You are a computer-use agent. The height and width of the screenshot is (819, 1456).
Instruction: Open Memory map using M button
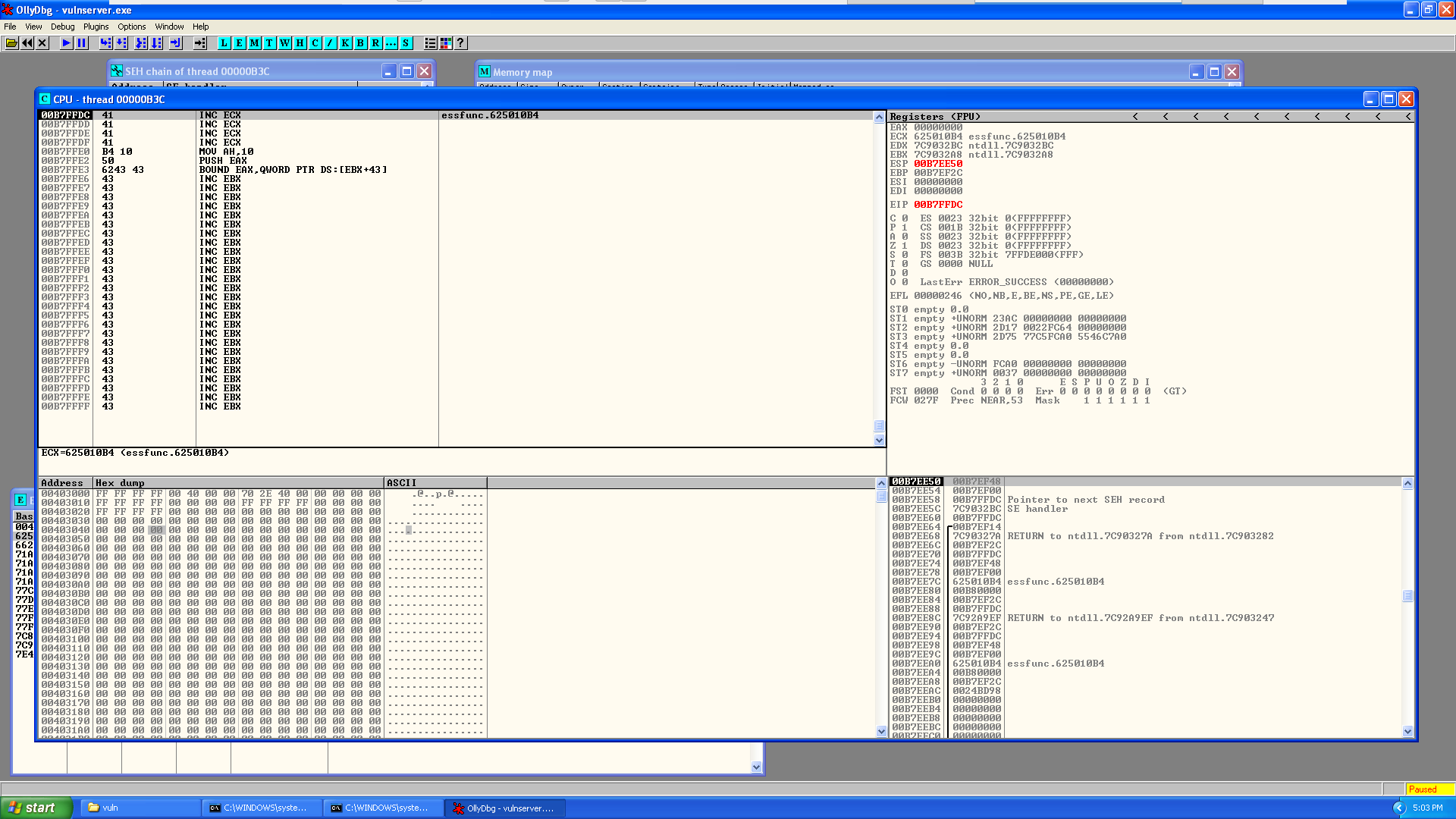point(254,43)
